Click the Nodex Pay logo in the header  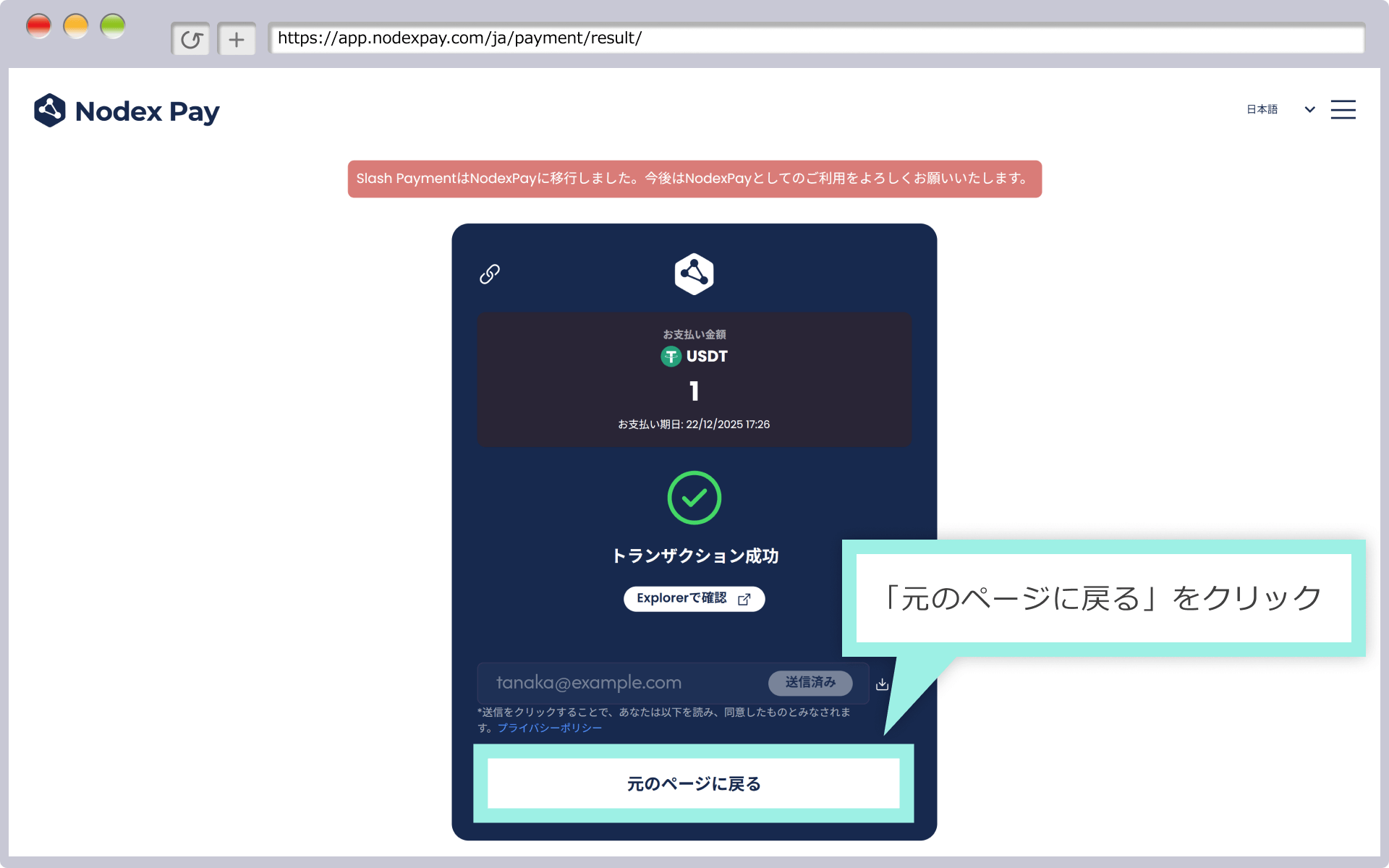(x=127, y=110)
